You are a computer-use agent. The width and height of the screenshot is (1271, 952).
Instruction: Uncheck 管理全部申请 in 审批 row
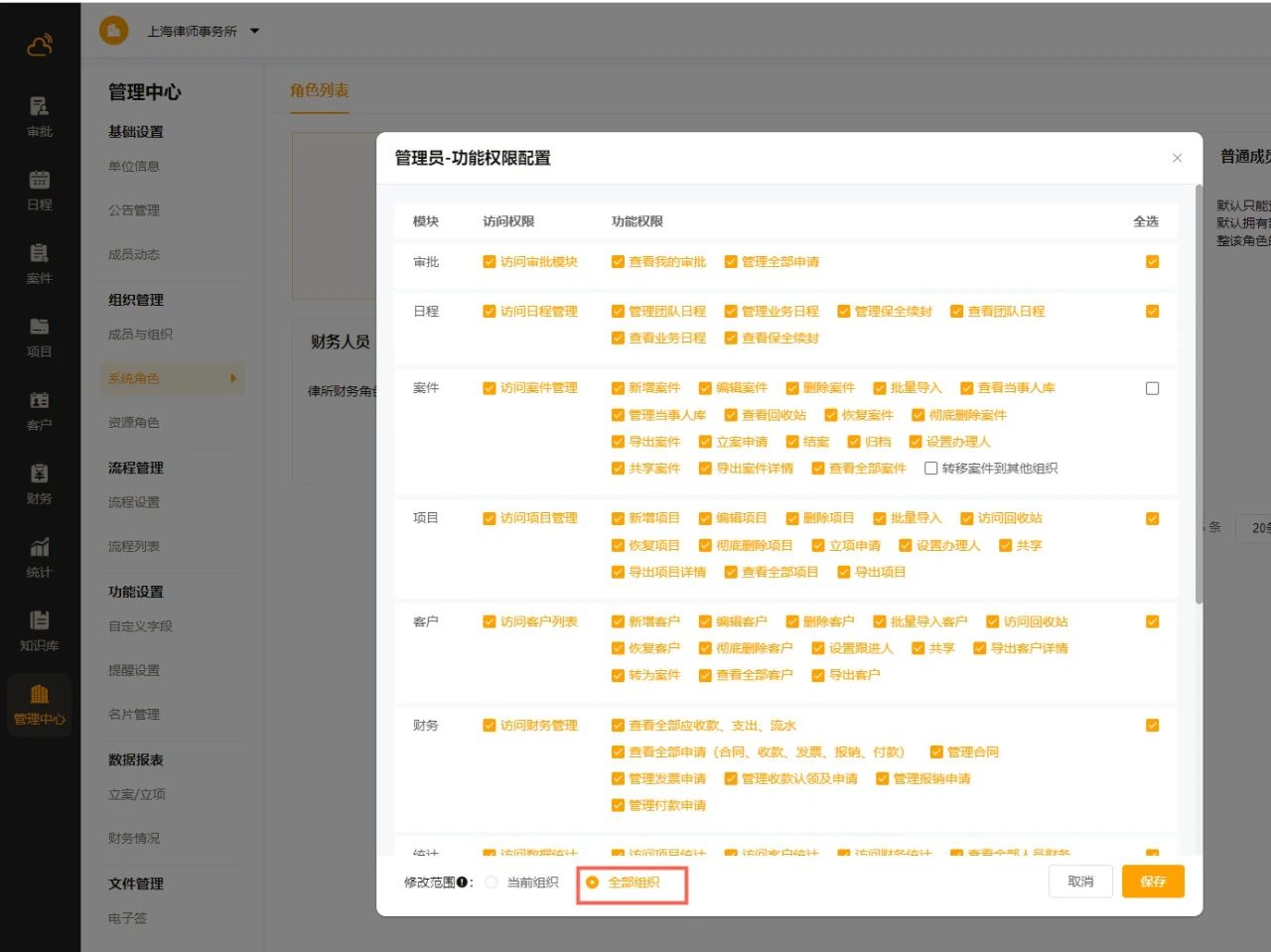click(731, 262)
